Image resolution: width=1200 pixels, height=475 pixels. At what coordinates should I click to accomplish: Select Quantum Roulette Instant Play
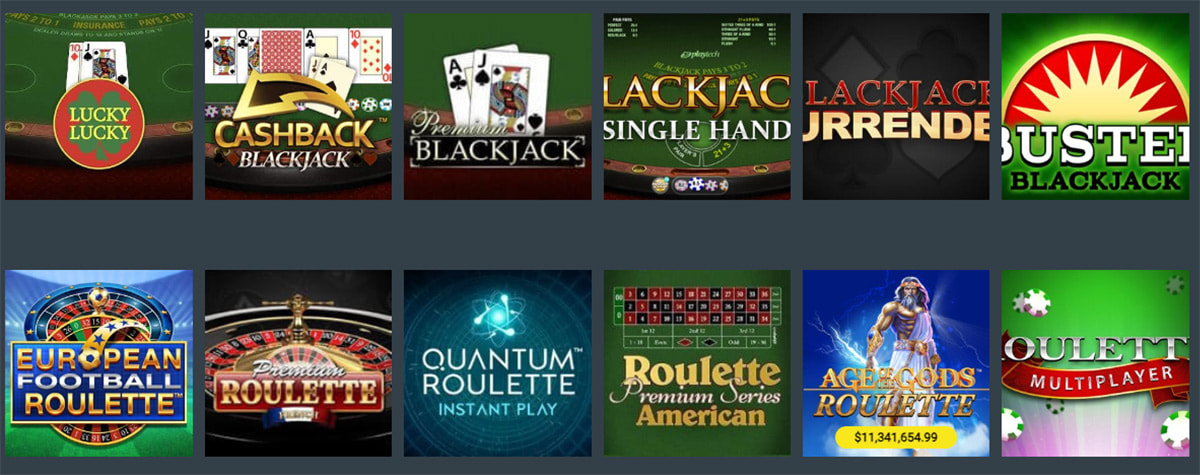[497, 363]
